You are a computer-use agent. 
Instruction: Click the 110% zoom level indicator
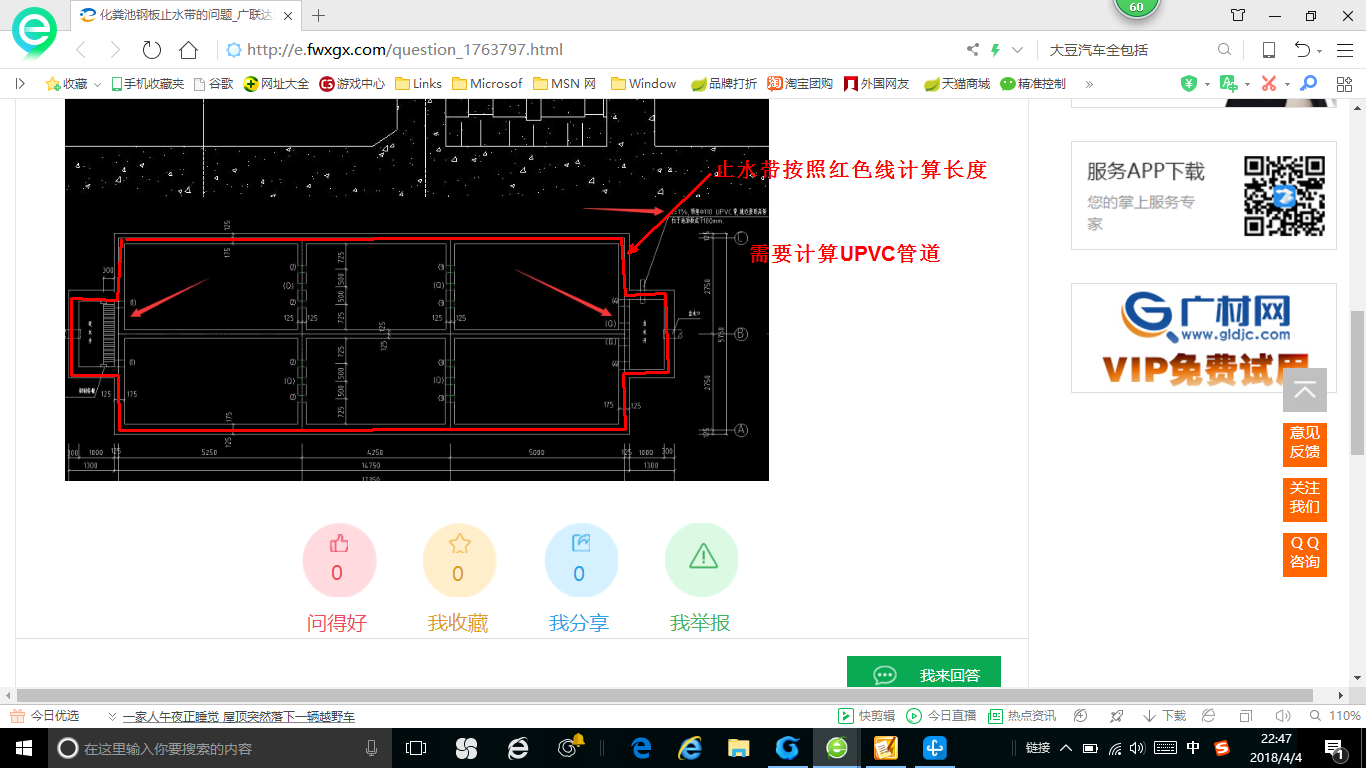1336,716
